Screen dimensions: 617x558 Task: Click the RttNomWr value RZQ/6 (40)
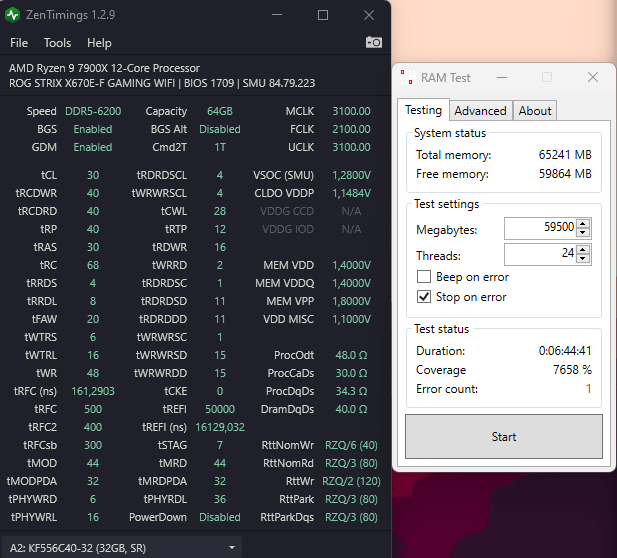click(x=351, y=445)
